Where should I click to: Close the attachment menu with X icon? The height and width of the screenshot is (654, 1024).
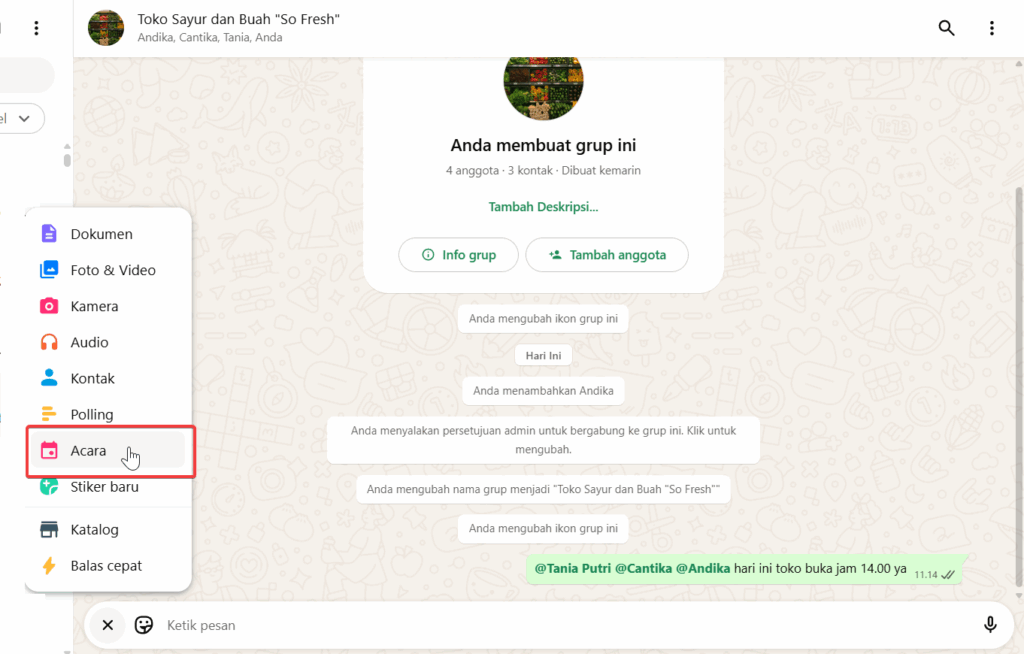108,625
